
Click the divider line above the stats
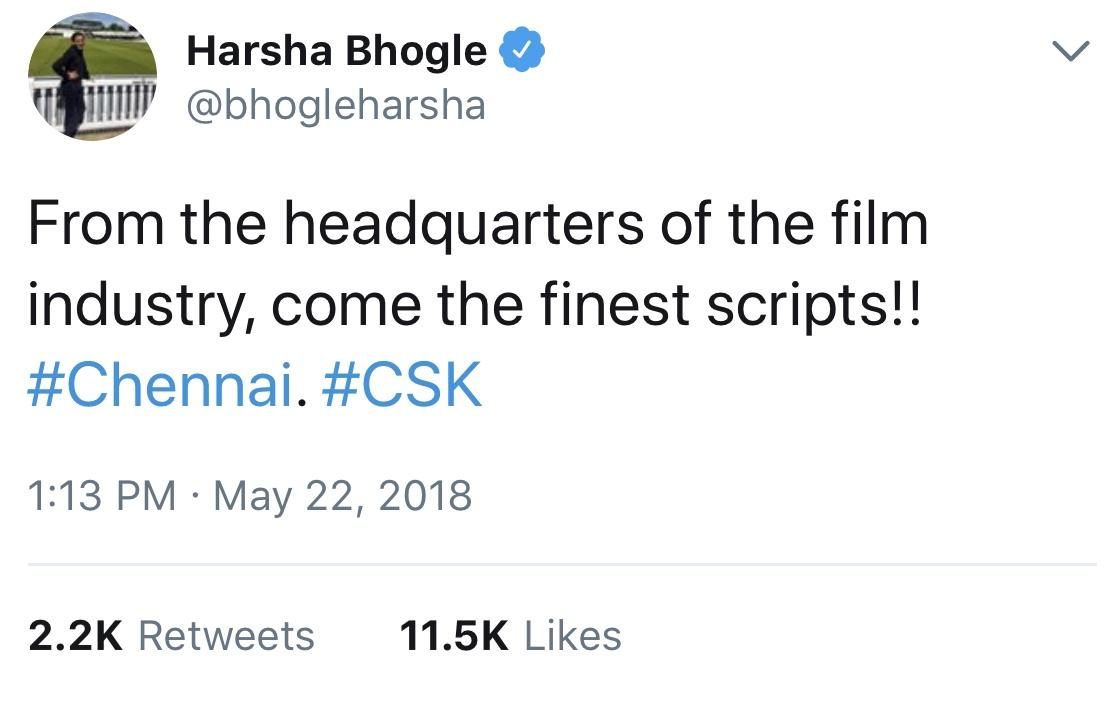562,565
